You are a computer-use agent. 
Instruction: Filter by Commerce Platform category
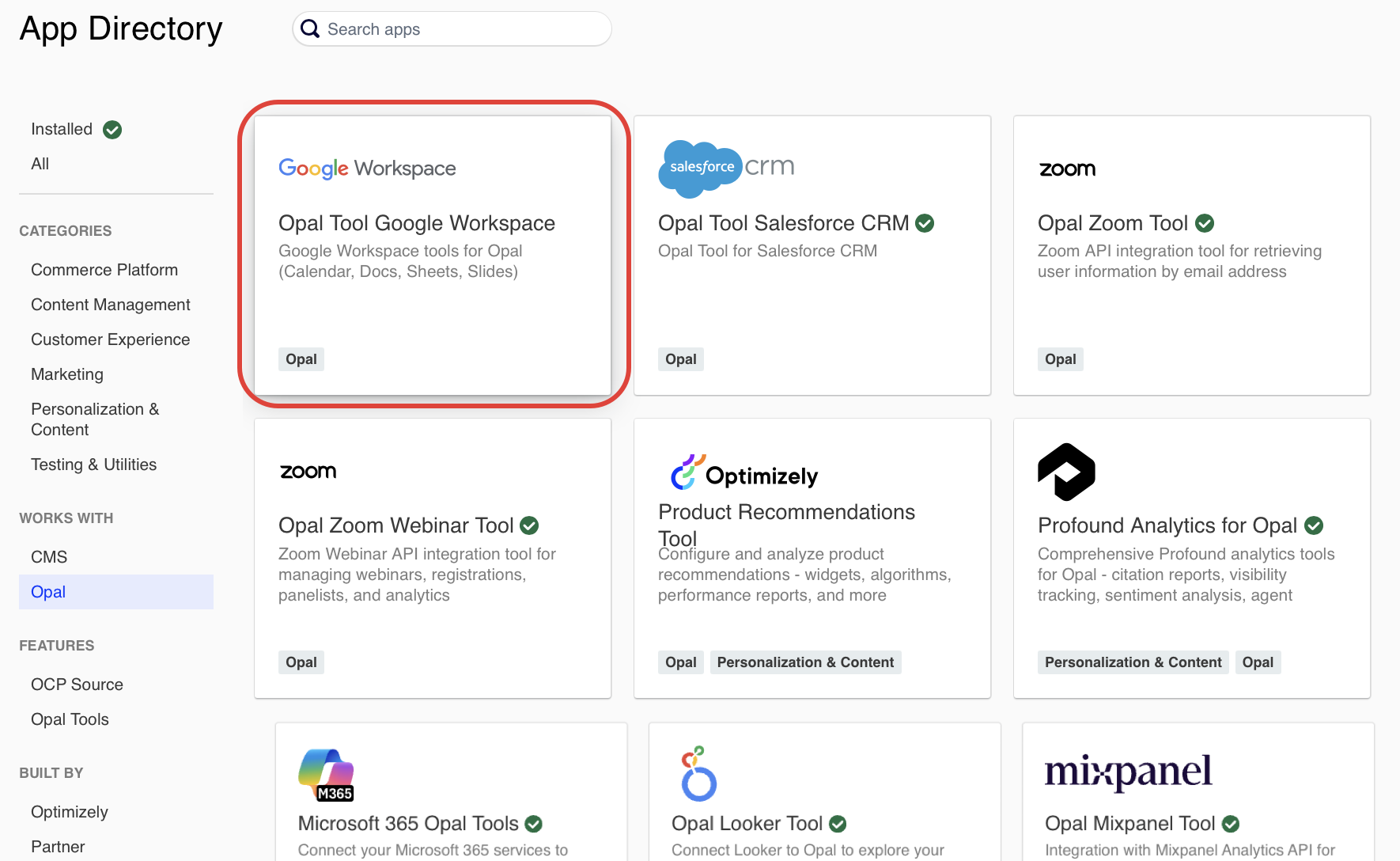[x=104, y=270]
